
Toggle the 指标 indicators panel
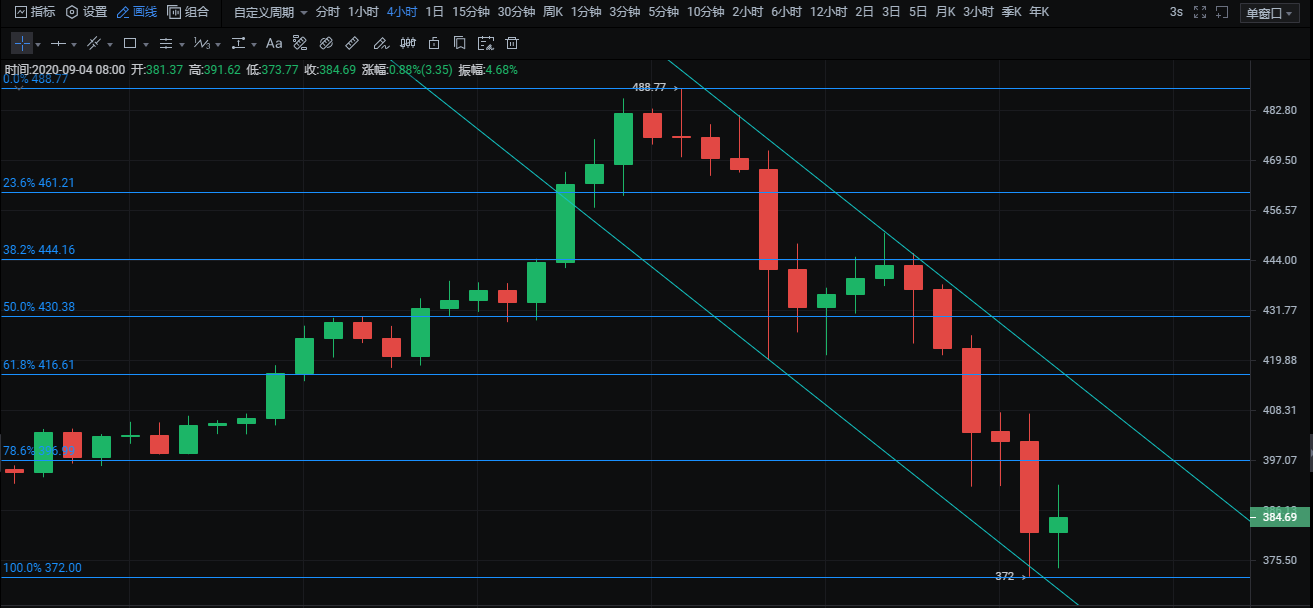coord(35,12)
